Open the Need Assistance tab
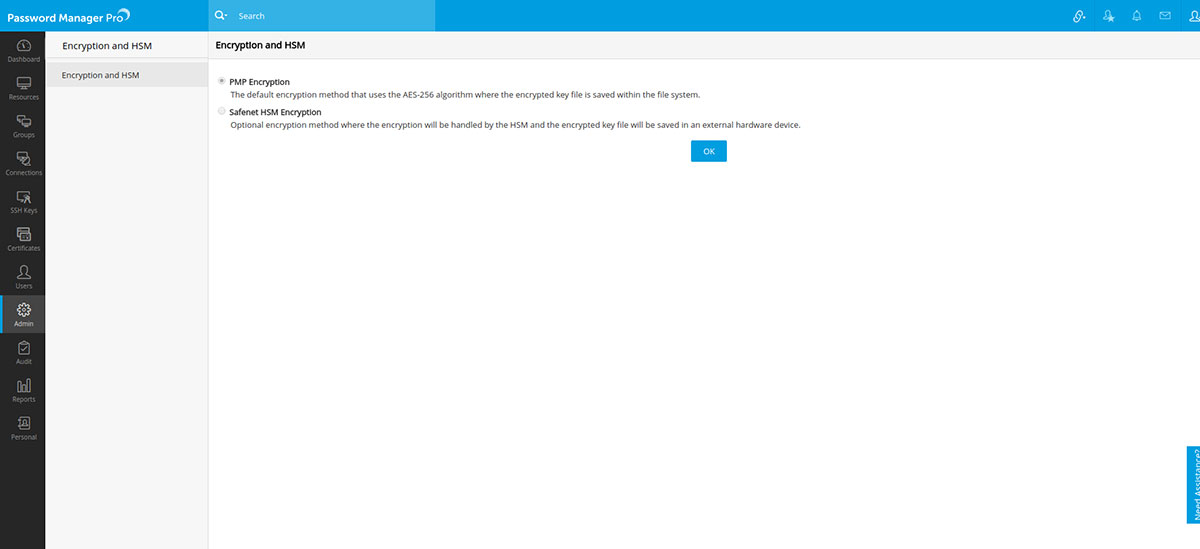Image resolution: width=1200 pixels, height=549 pixels. pyautogui.click(x=1193, y=485)
